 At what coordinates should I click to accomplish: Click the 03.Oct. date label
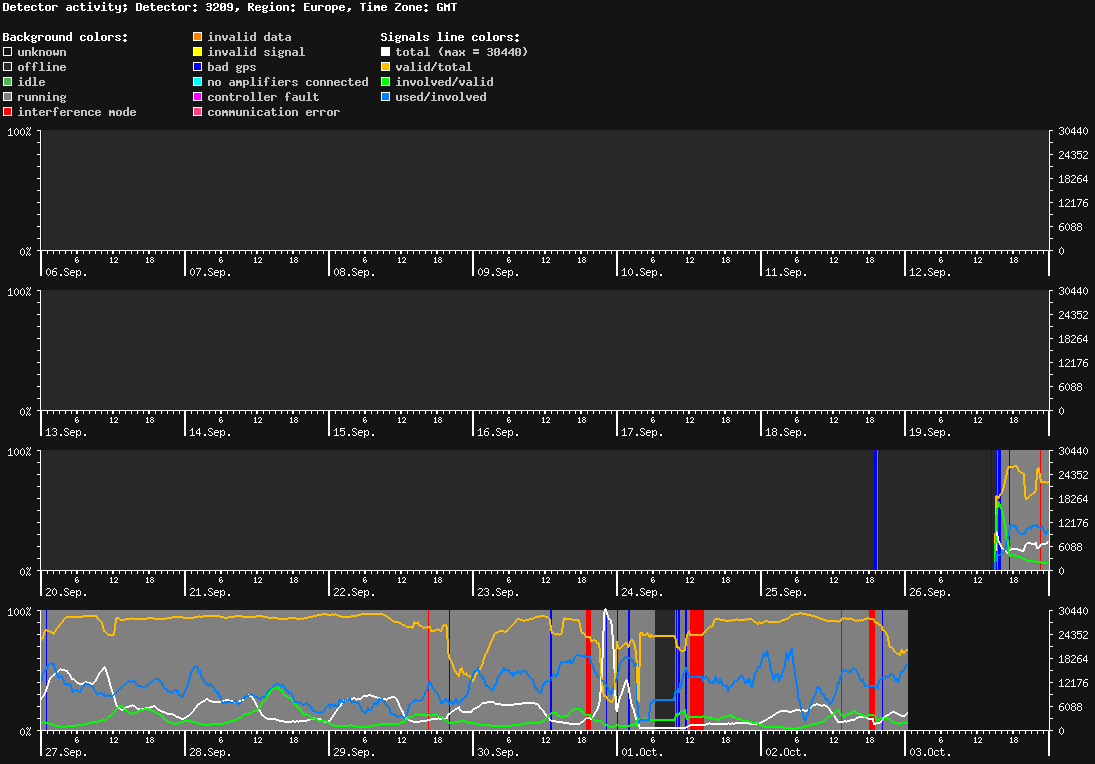930,752
